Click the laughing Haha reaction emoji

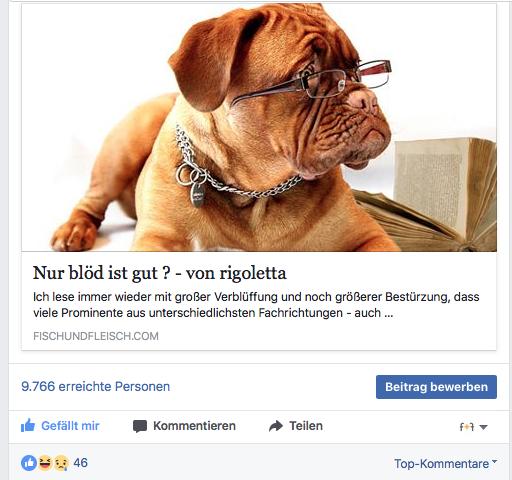click(46, 463)
